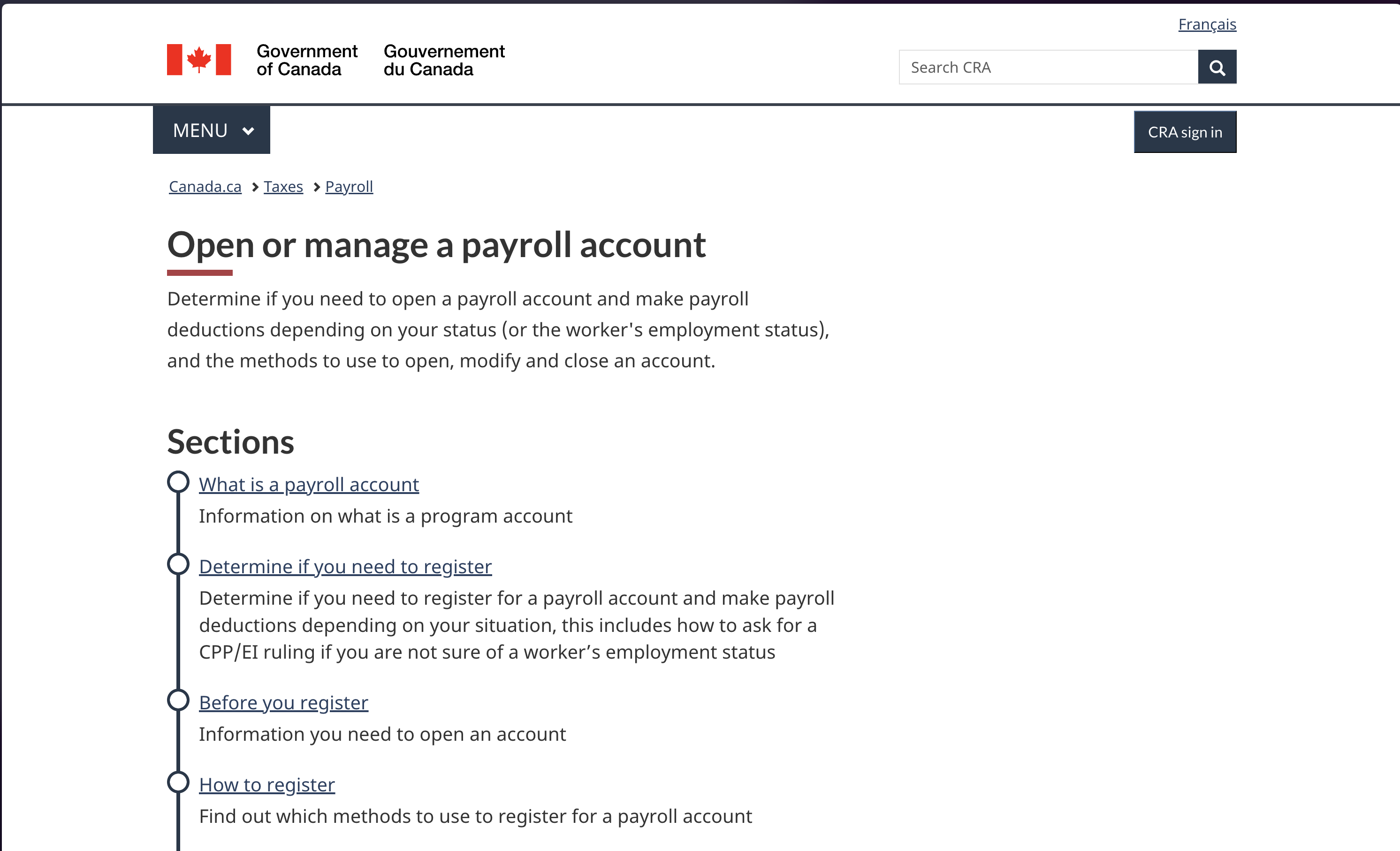Screen dimensions: 1400x851
Task: Visit the Taxes breadcrumb link
Action: [x=283, y=186]
